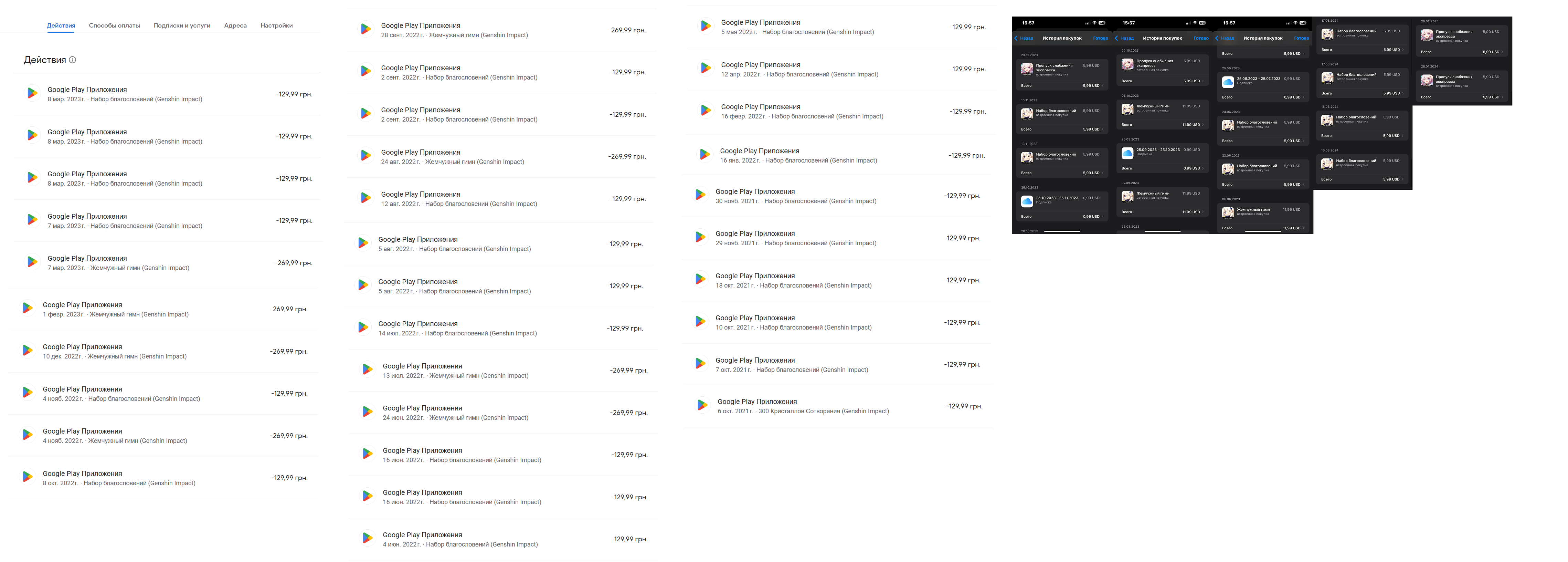Click Google Play icon of 28 сент. 2022 transaction
1568x562 pixels.
click(366, 29)
